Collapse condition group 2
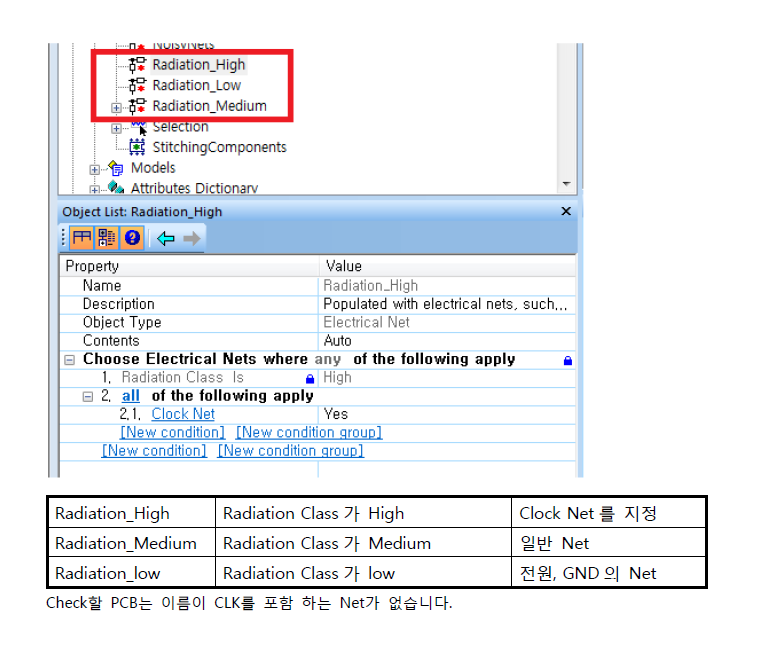The image size is (769, 651). coord(88,396)
